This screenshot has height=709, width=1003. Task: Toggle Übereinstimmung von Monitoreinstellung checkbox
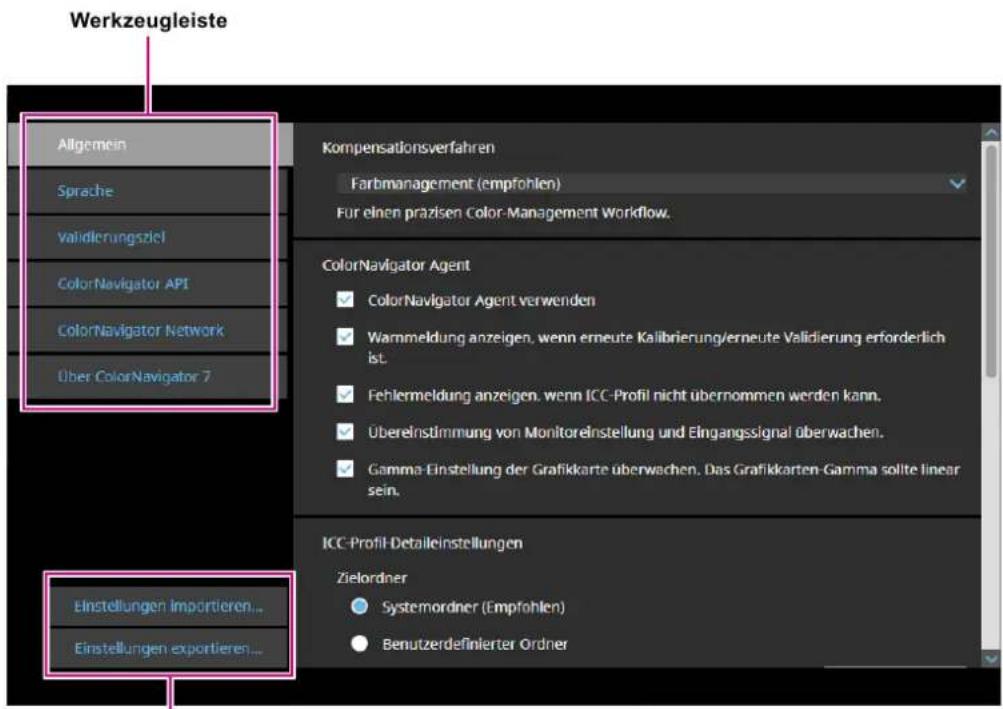click(x=345, y=431)
